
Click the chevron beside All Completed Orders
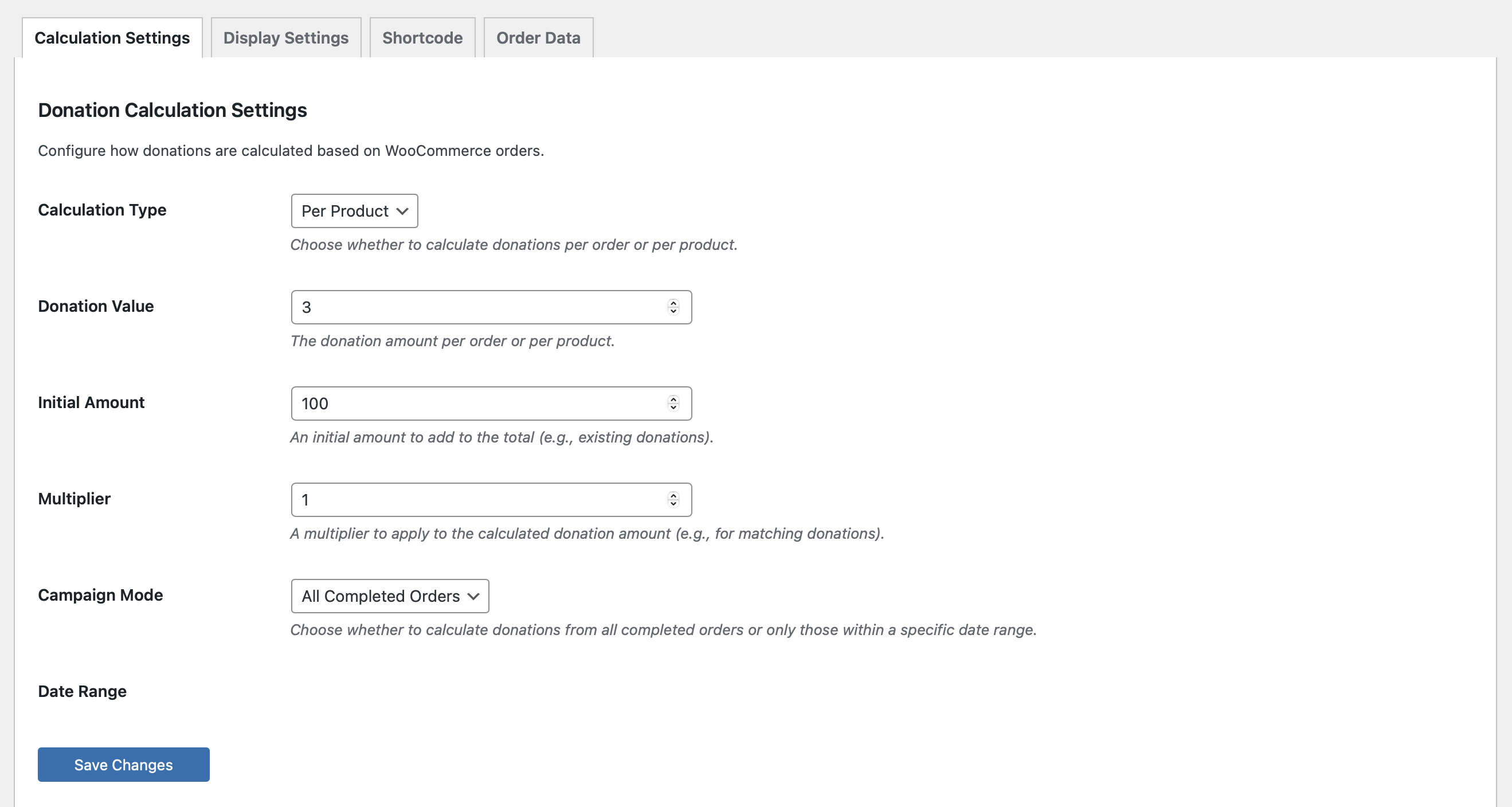pyautogui.click(x=473, y=596)
